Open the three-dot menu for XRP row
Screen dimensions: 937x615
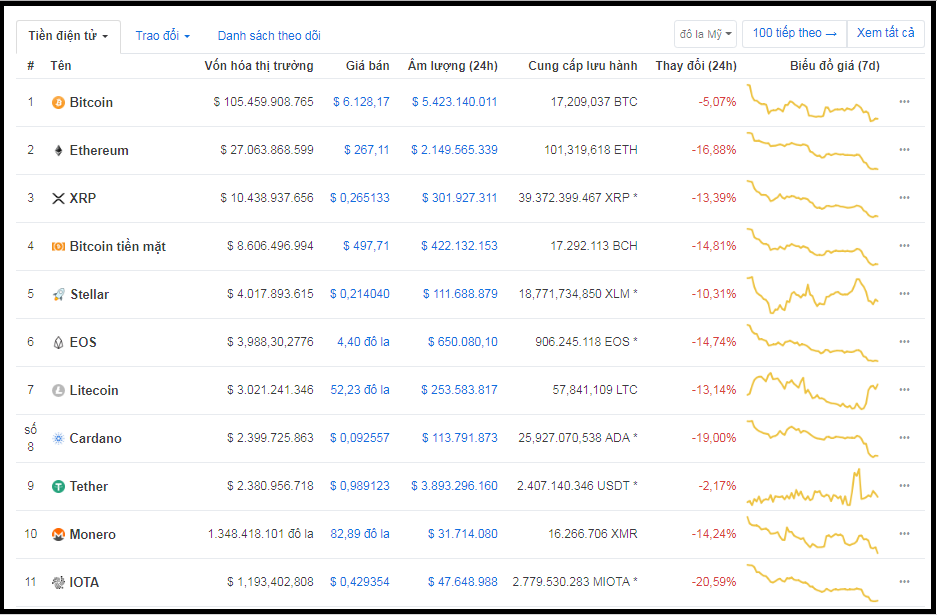[x=904, y=197]
